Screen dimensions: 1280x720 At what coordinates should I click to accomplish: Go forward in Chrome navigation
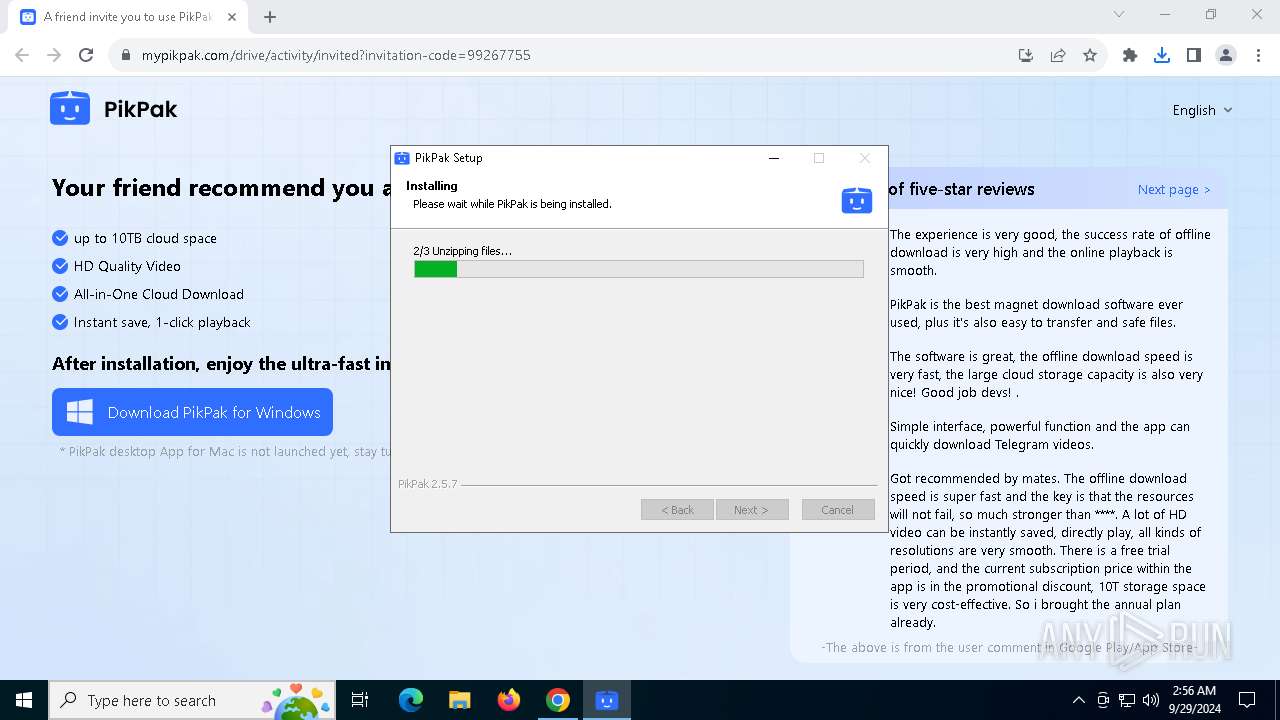coord(54,55)
